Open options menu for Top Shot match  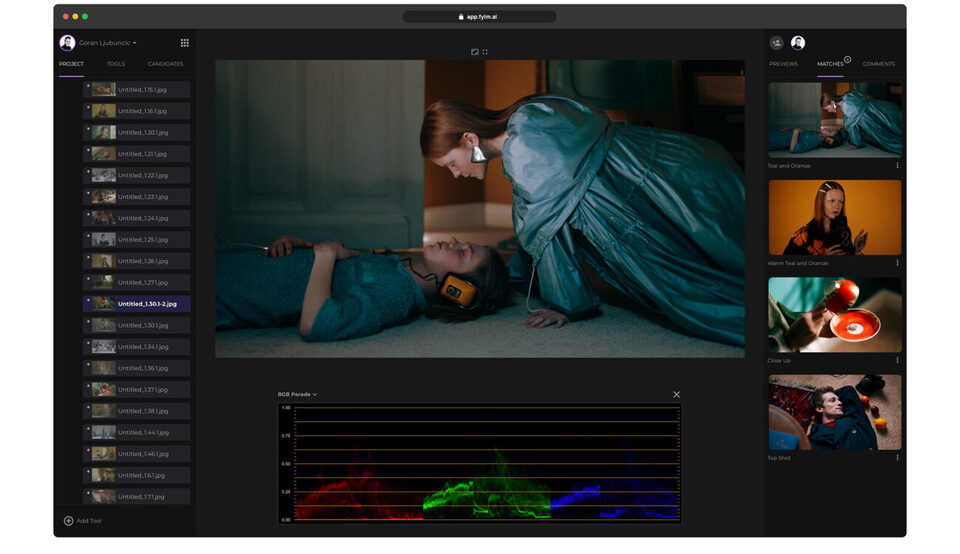(x=897, y=458)
